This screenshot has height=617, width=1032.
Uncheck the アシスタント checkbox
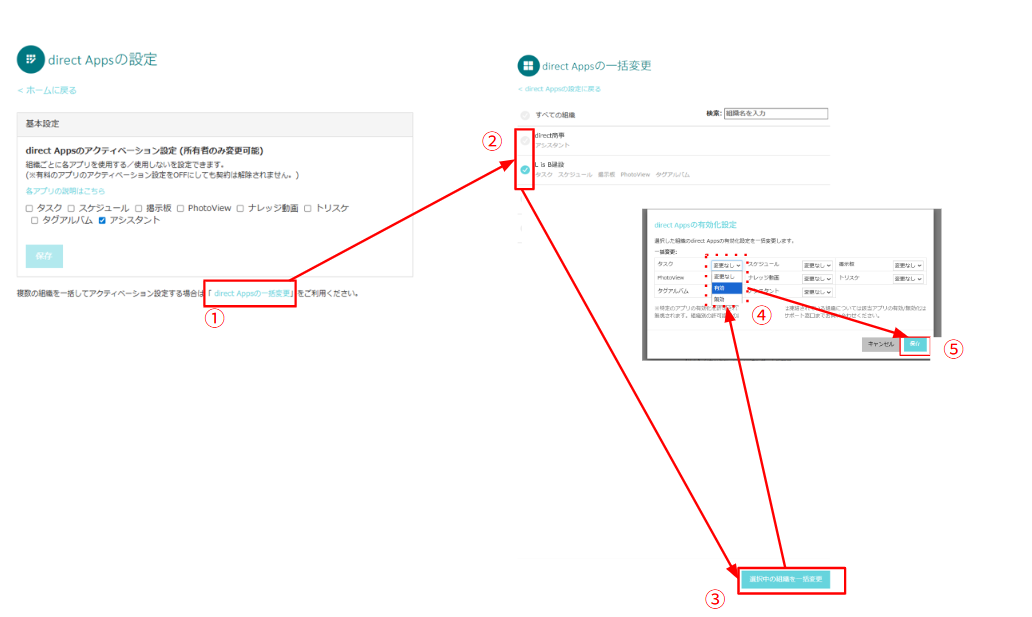[102, 221]
